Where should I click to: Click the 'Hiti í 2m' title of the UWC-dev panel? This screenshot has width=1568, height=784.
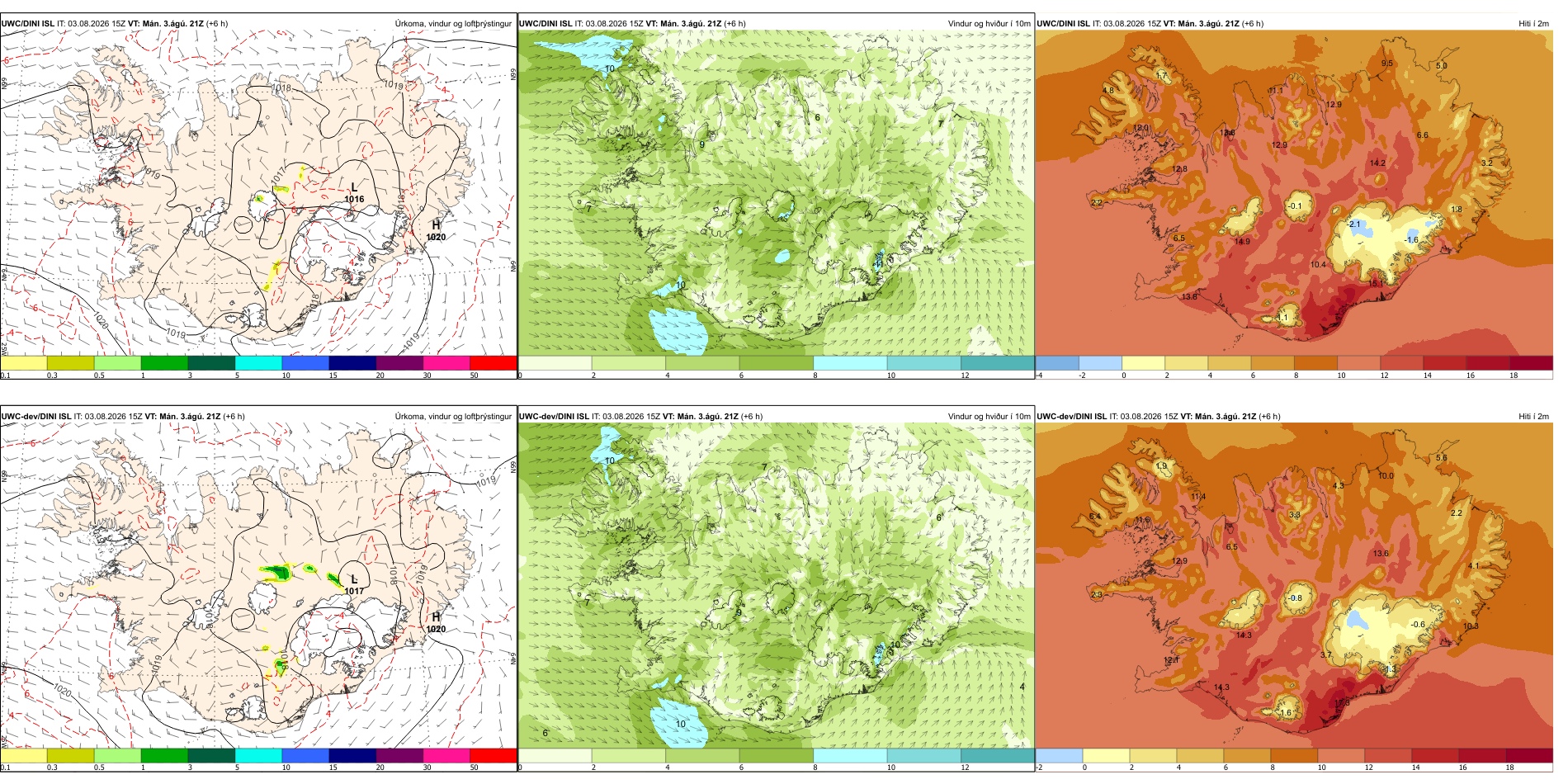pyautogui.click(x=1533, y=416)
